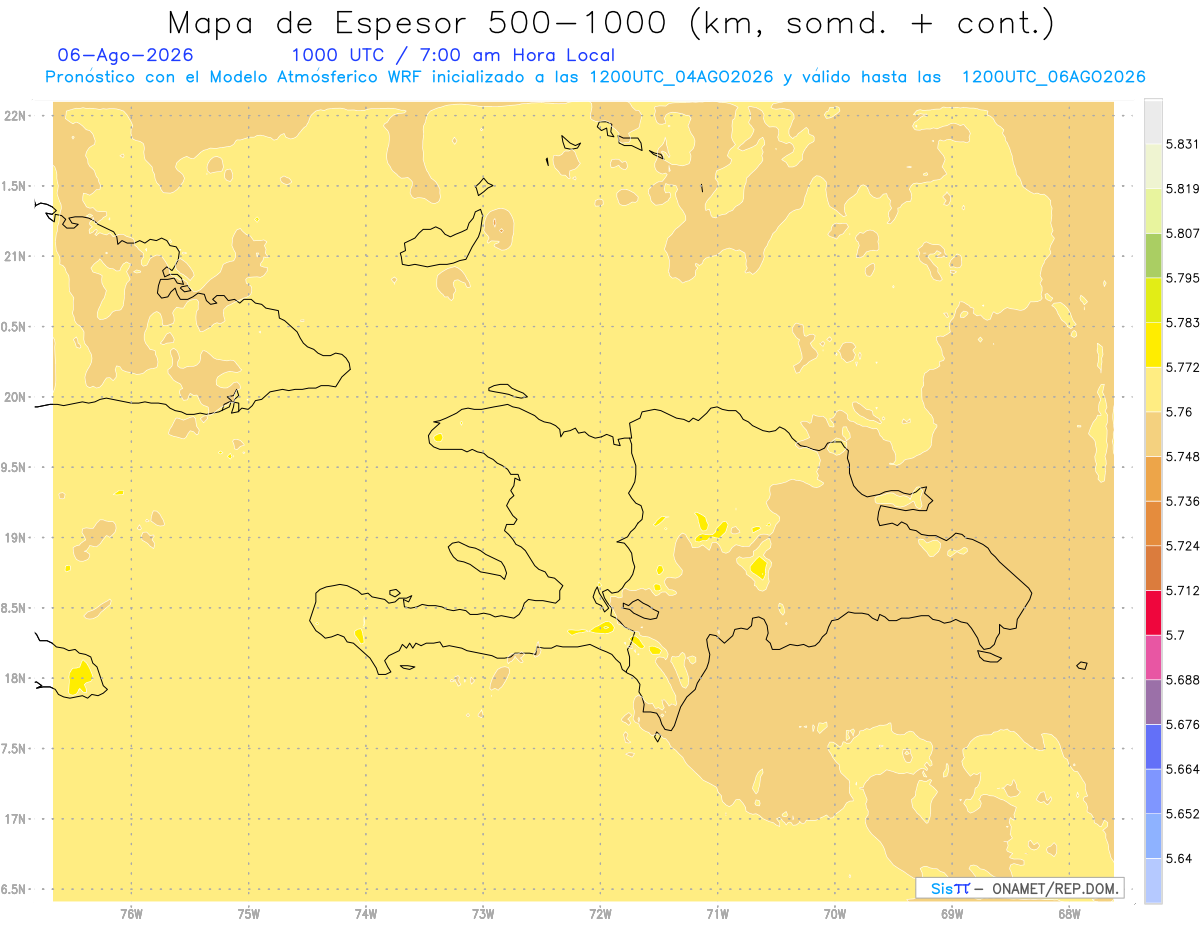Click the '22N' latitude label
The height and width of the screenshot is (927, 1200).
coord(17,116)
